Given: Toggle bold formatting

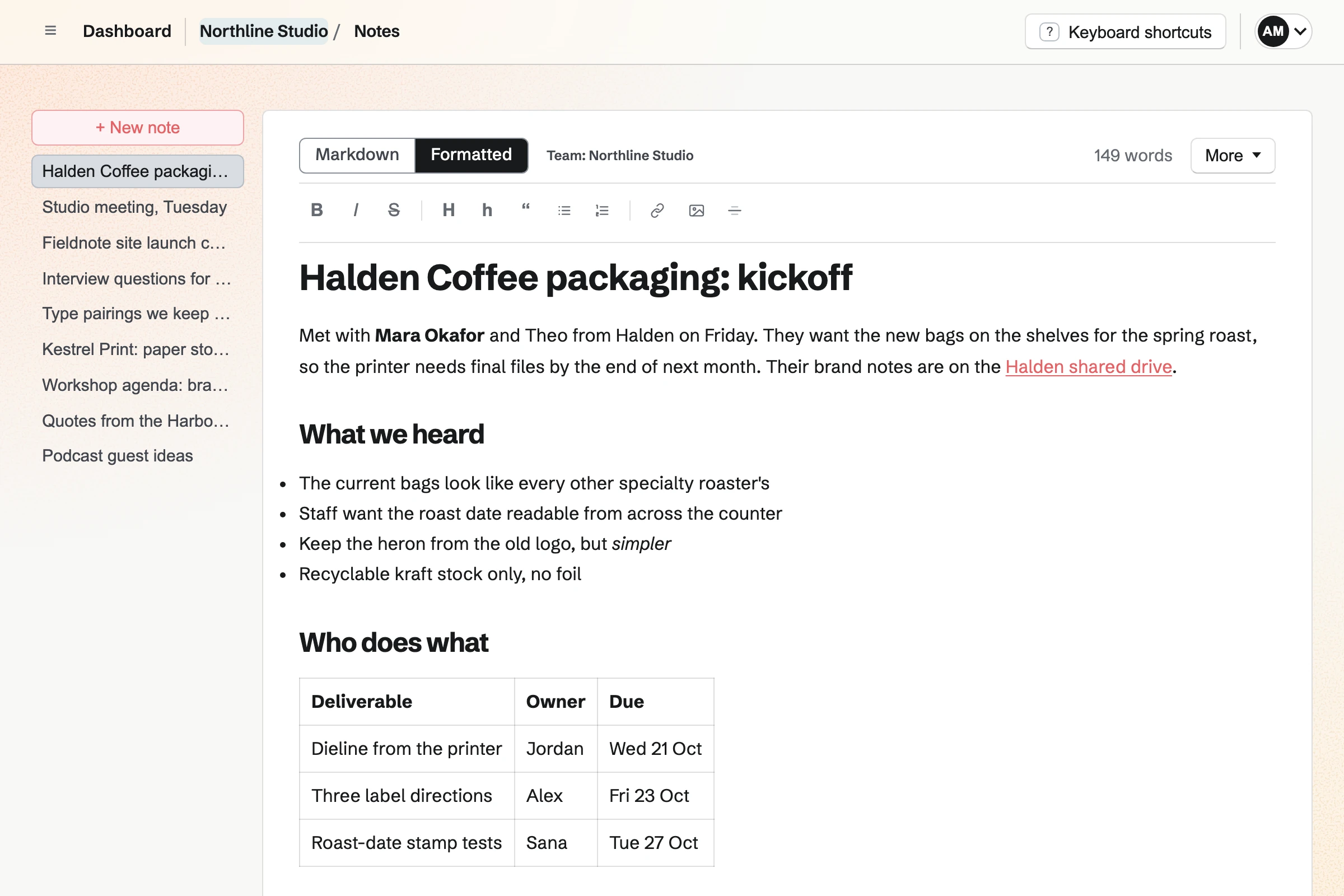Looking at the screenshot, I should pyautogui.click(x=316, y=211).
